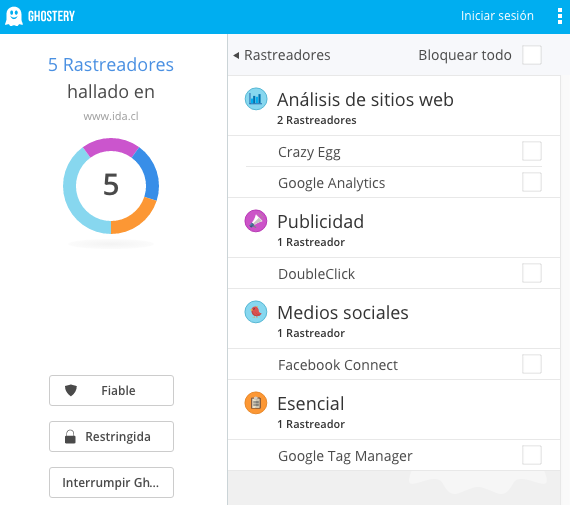This screenshot has width=570, height=505.
Task: Block DoubleClick tracker checkbox
Action: [x=532, y=273]
